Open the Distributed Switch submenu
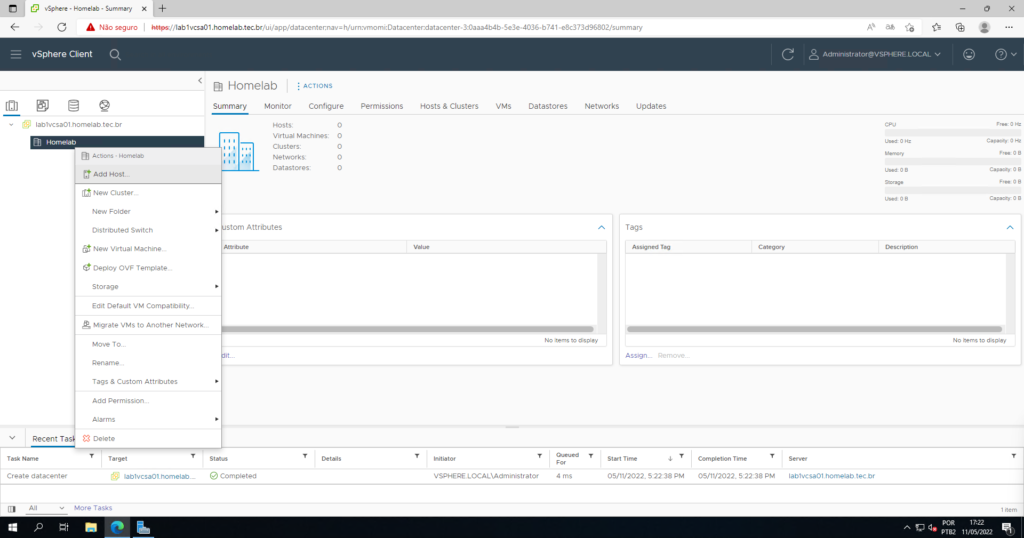The height and width of the screenshot is (538, 1024). click(x=148, y=230)
